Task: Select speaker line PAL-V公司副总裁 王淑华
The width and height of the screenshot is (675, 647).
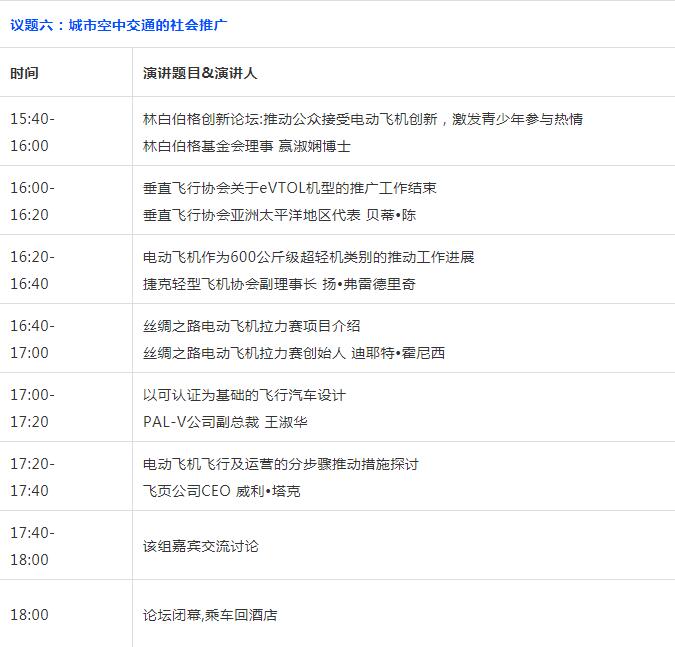Action: [225, 422]
